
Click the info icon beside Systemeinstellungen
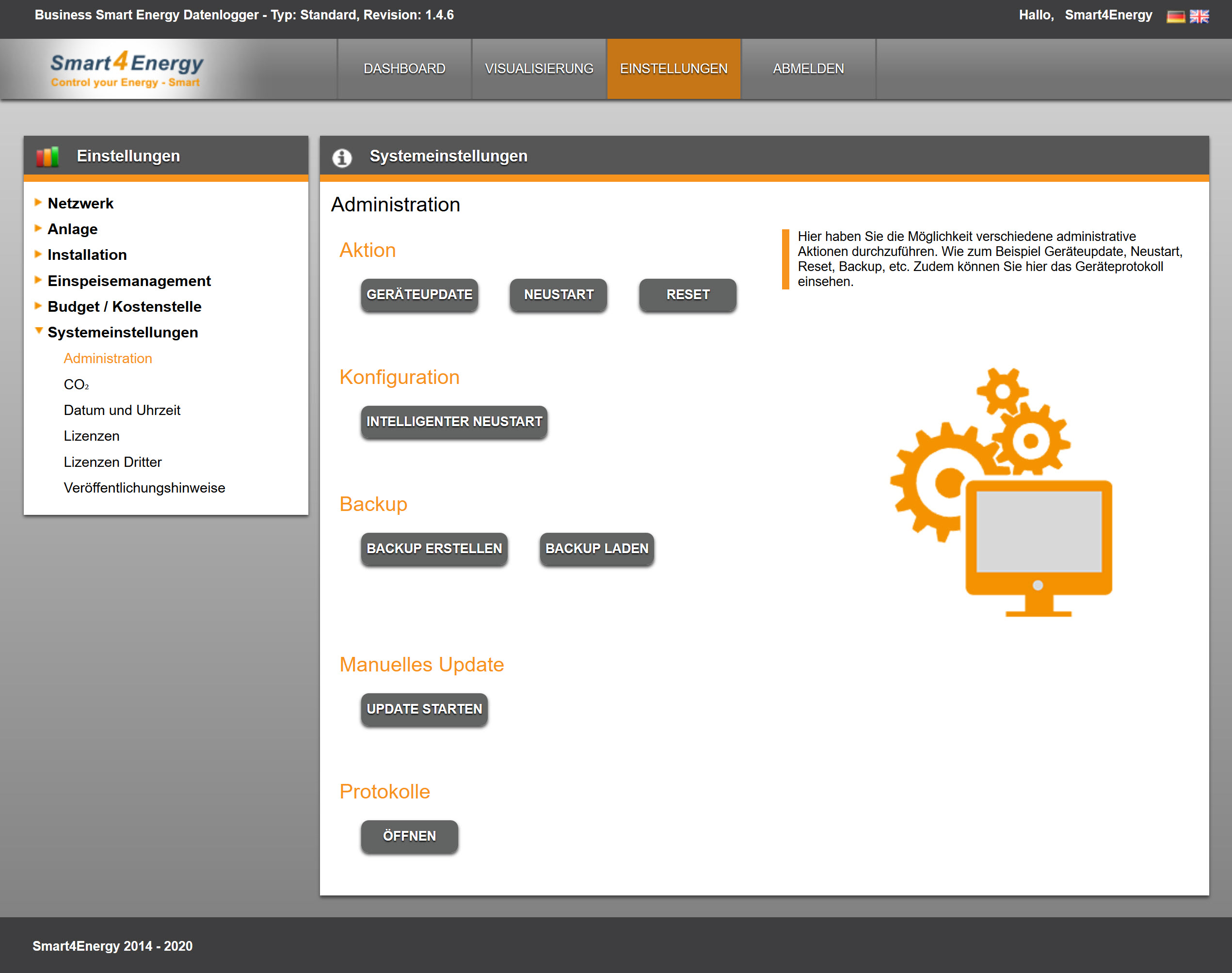342,157
